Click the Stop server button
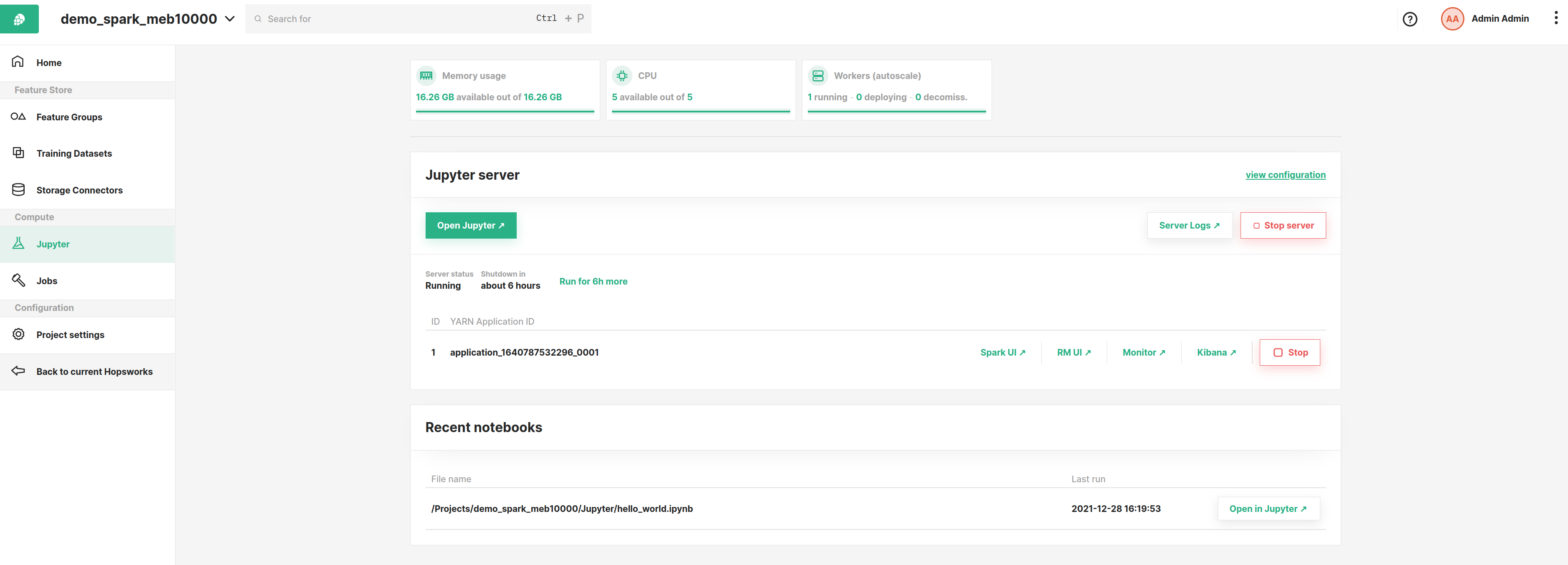This screenshot has width=1568, height=565. [1283, 225]
